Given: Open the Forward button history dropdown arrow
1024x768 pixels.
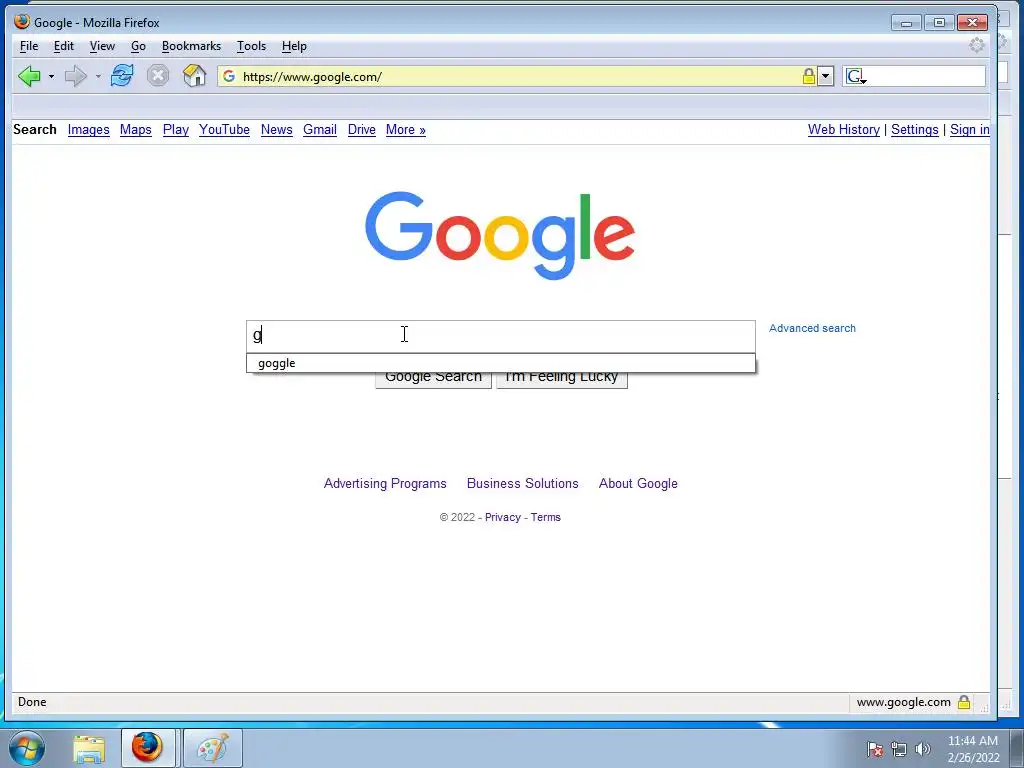Looking at the screenshot, I should point(98,76).
